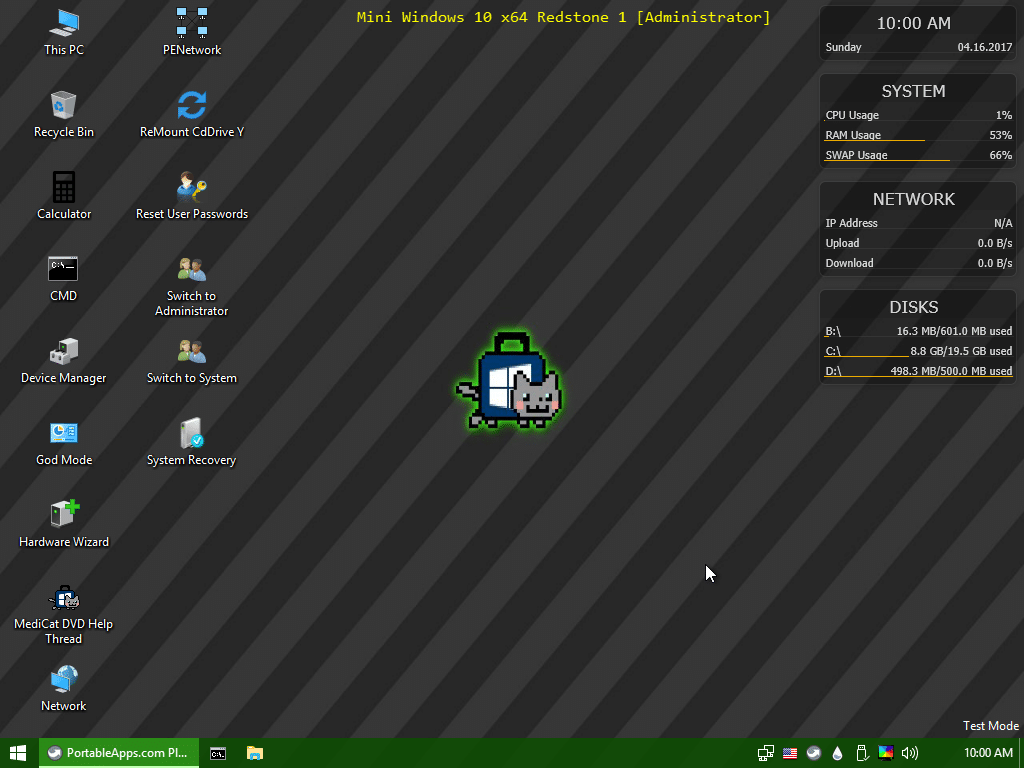Launch the Hardware Wizard shortcut
Viewport: 1024px width, 768px height.
[64, 524]
